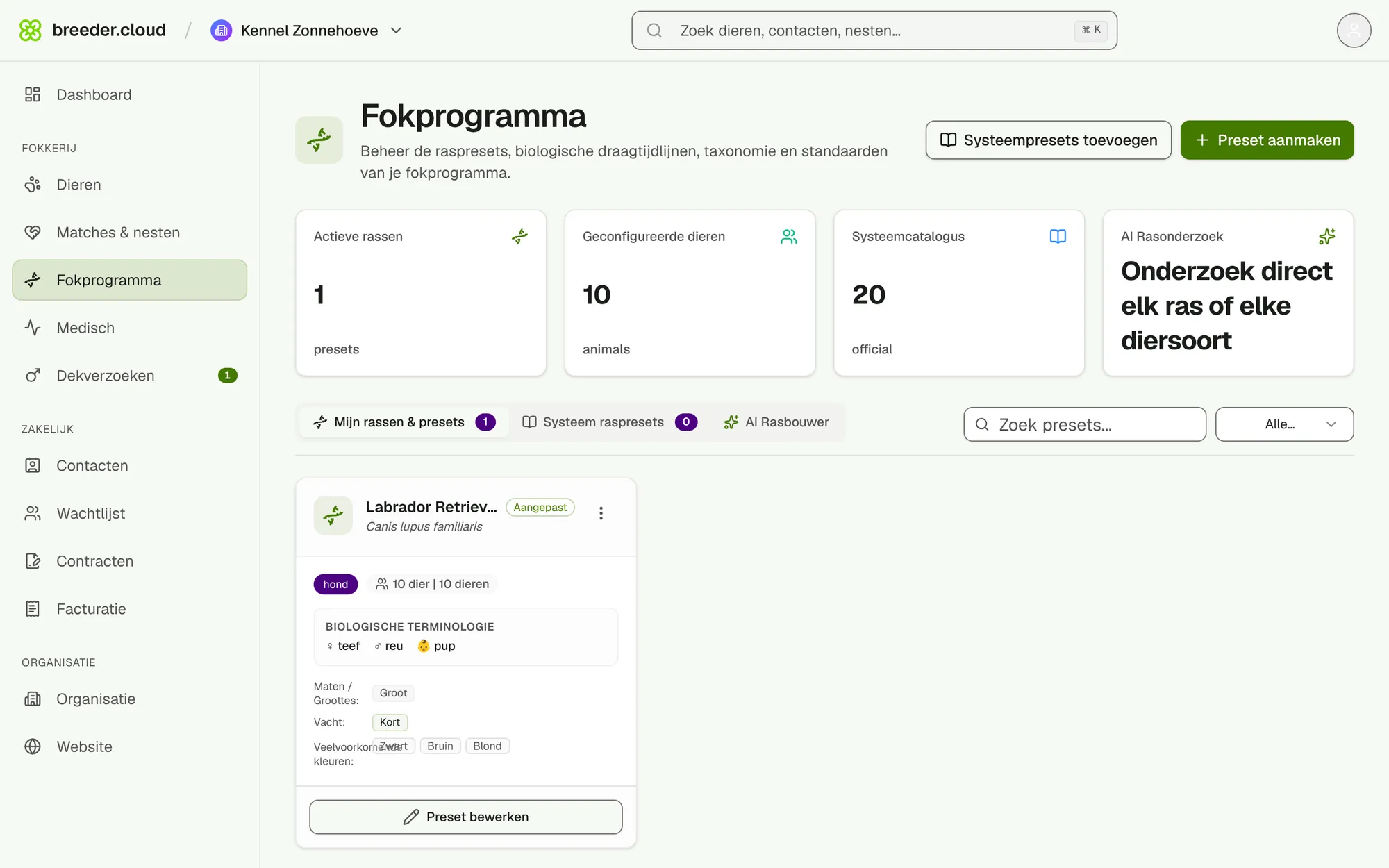
Task: Click the Kennel Zonnehoeve avatar icon
Action: 221,31
